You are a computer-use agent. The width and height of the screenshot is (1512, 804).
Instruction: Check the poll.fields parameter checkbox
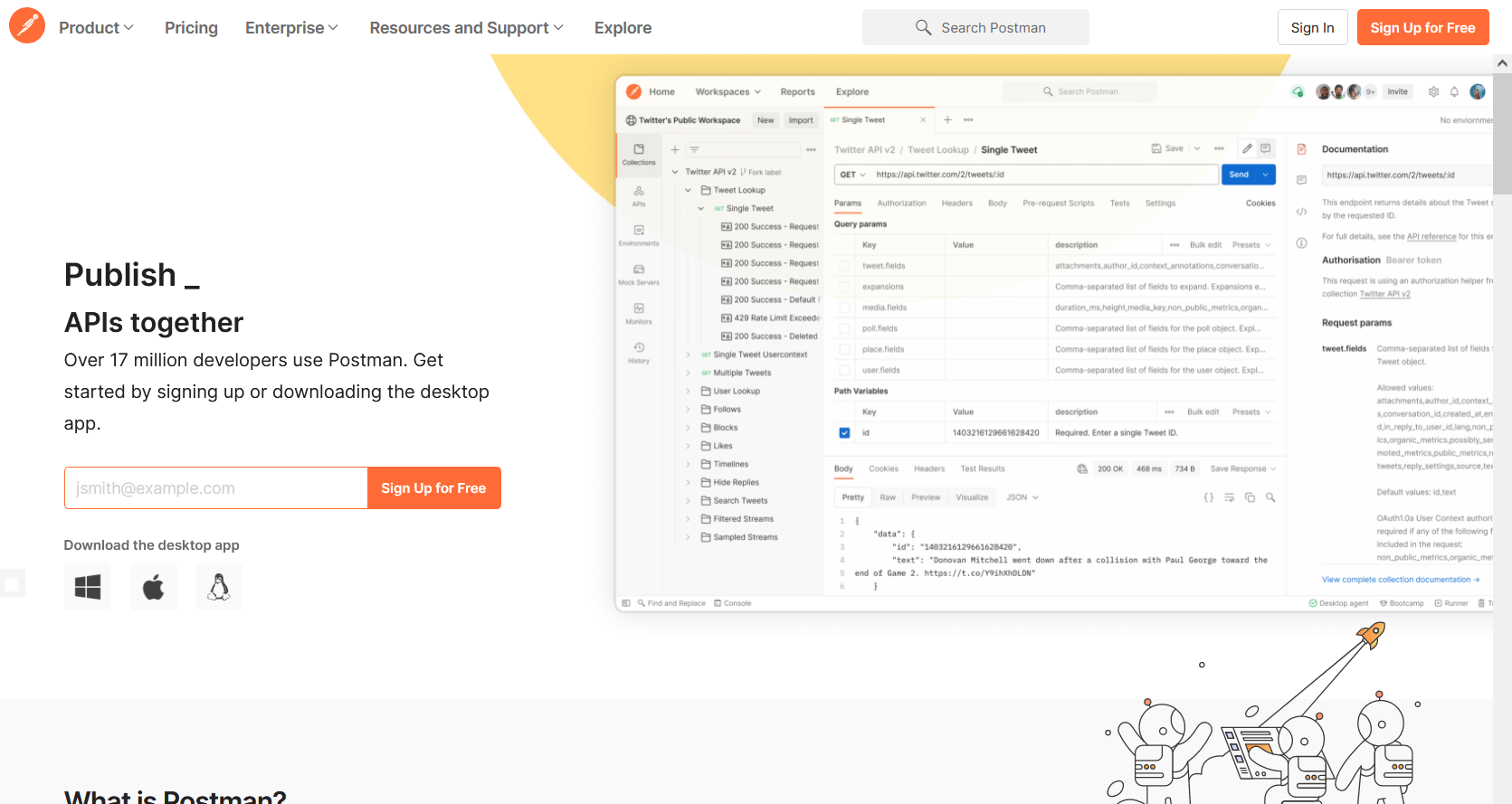pyautogui.click(x=844, y=328)
